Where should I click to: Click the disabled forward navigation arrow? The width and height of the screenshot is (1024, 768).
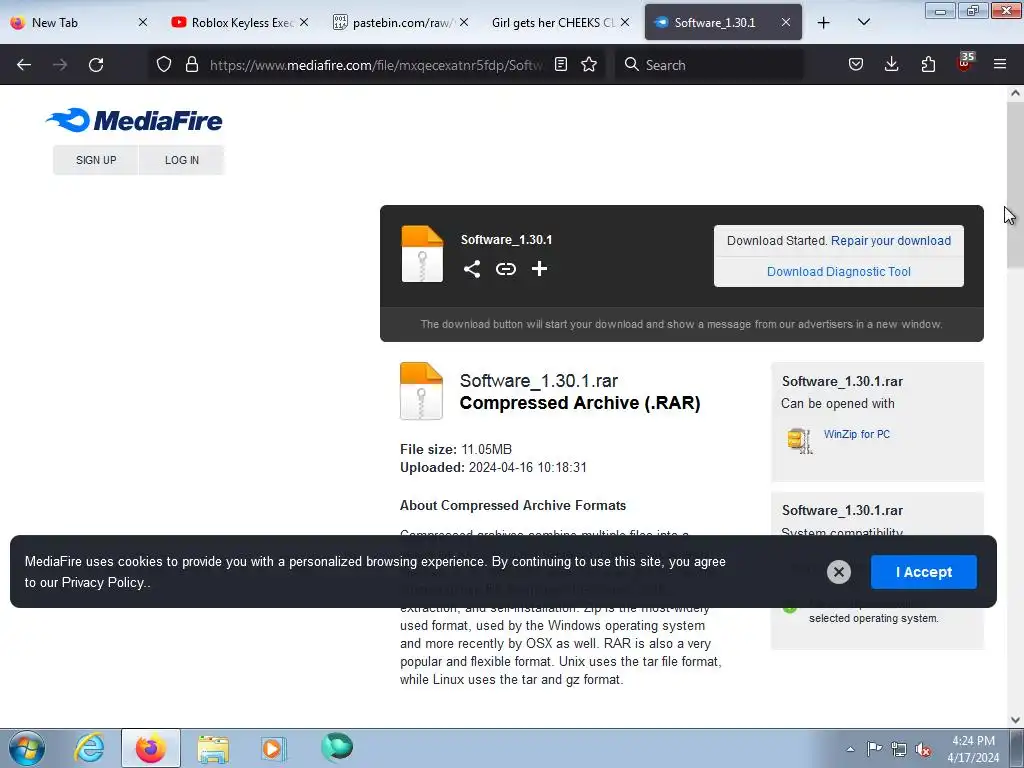(60, 65)
